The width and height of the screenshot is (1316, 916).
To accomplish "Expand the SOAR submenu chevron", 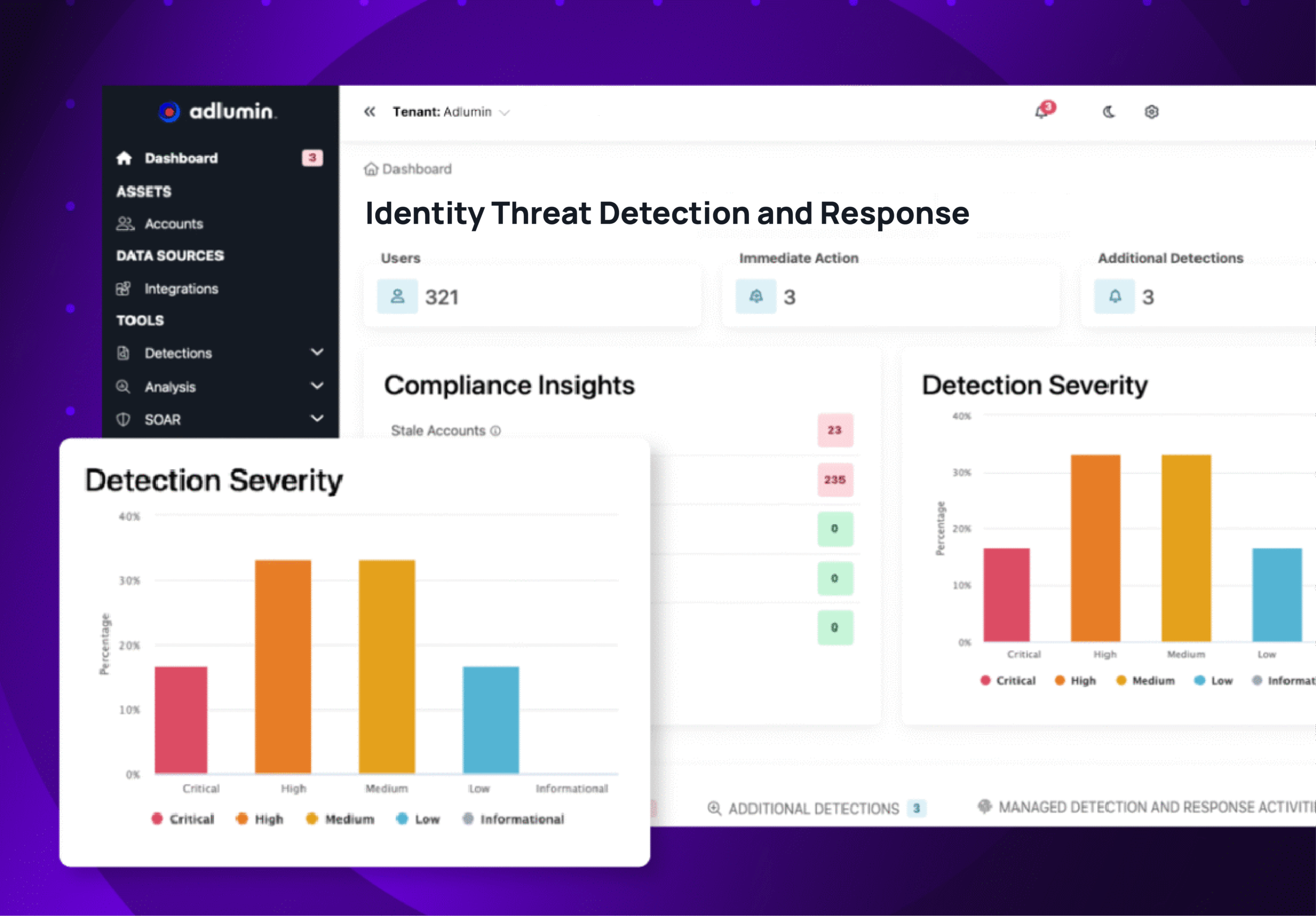I will [317, 419].
